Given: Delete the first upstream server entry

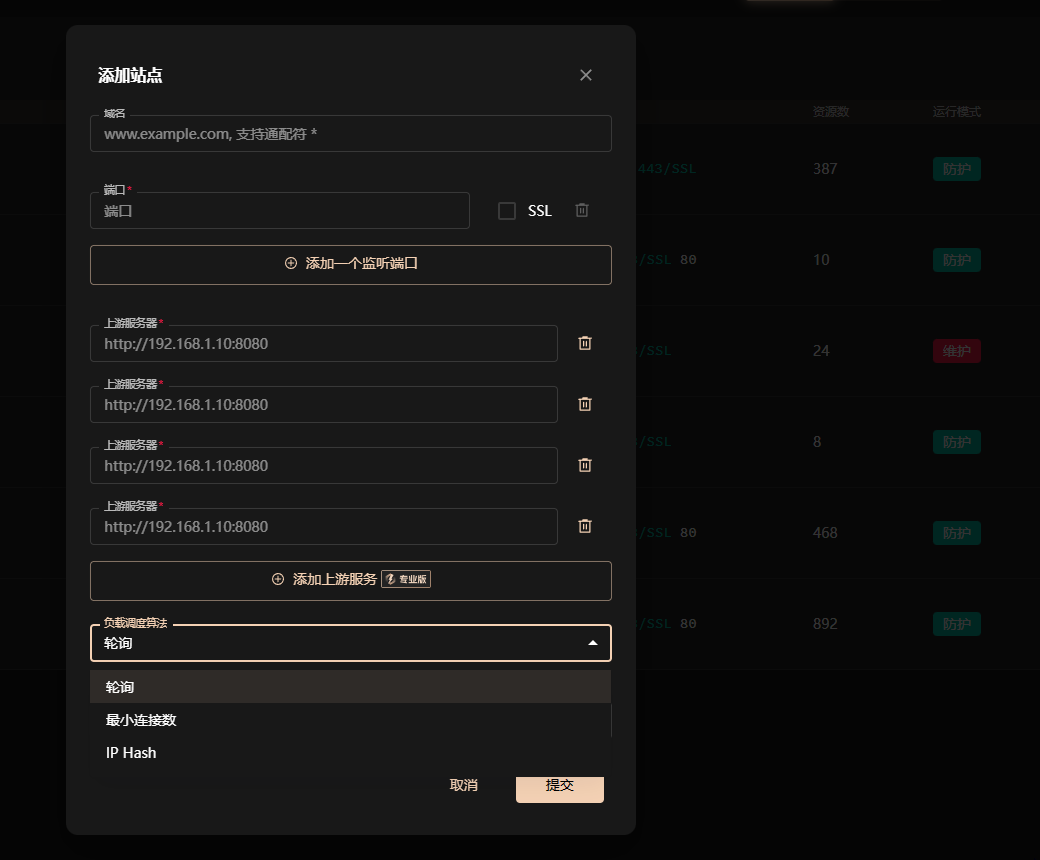Looking at the screenshot, I should [584, 343].
